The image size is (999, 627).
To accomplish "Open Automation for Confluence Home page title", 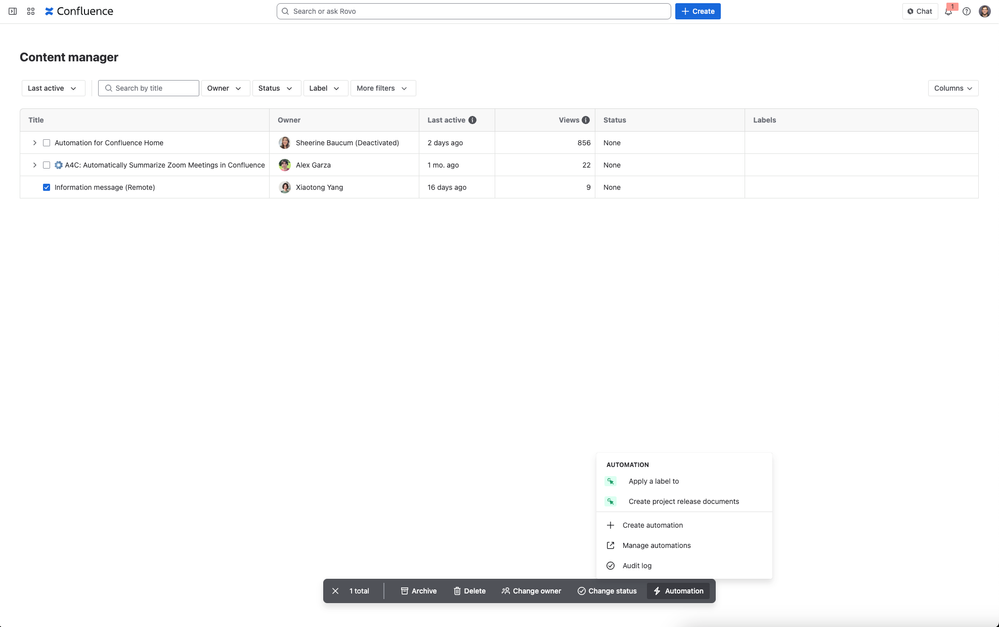I will point(109,143).
